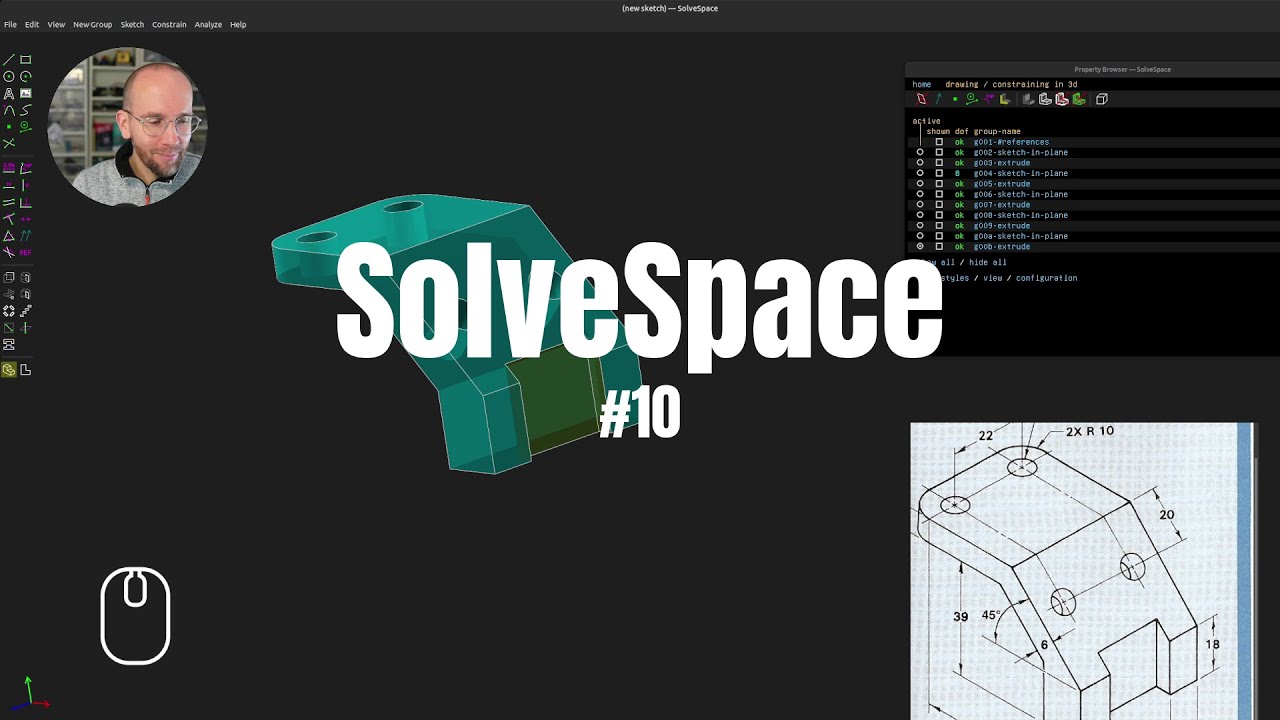
Task: Toggle constraints visibility in Property Browser
Action: coord(989,99)
